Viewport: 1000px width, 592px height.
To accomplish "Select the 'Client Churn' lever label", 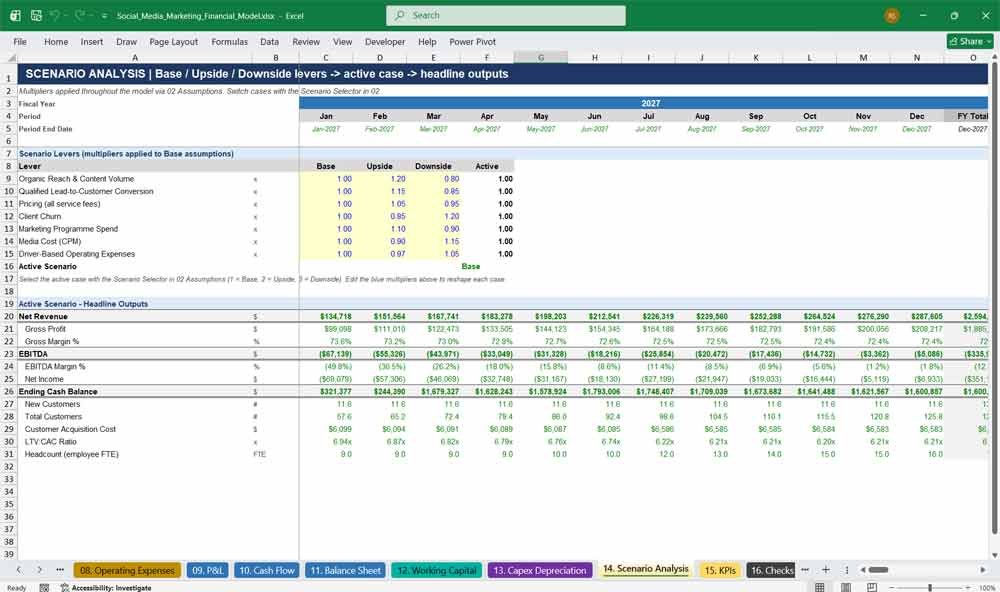I will click(x=40, y=216).
